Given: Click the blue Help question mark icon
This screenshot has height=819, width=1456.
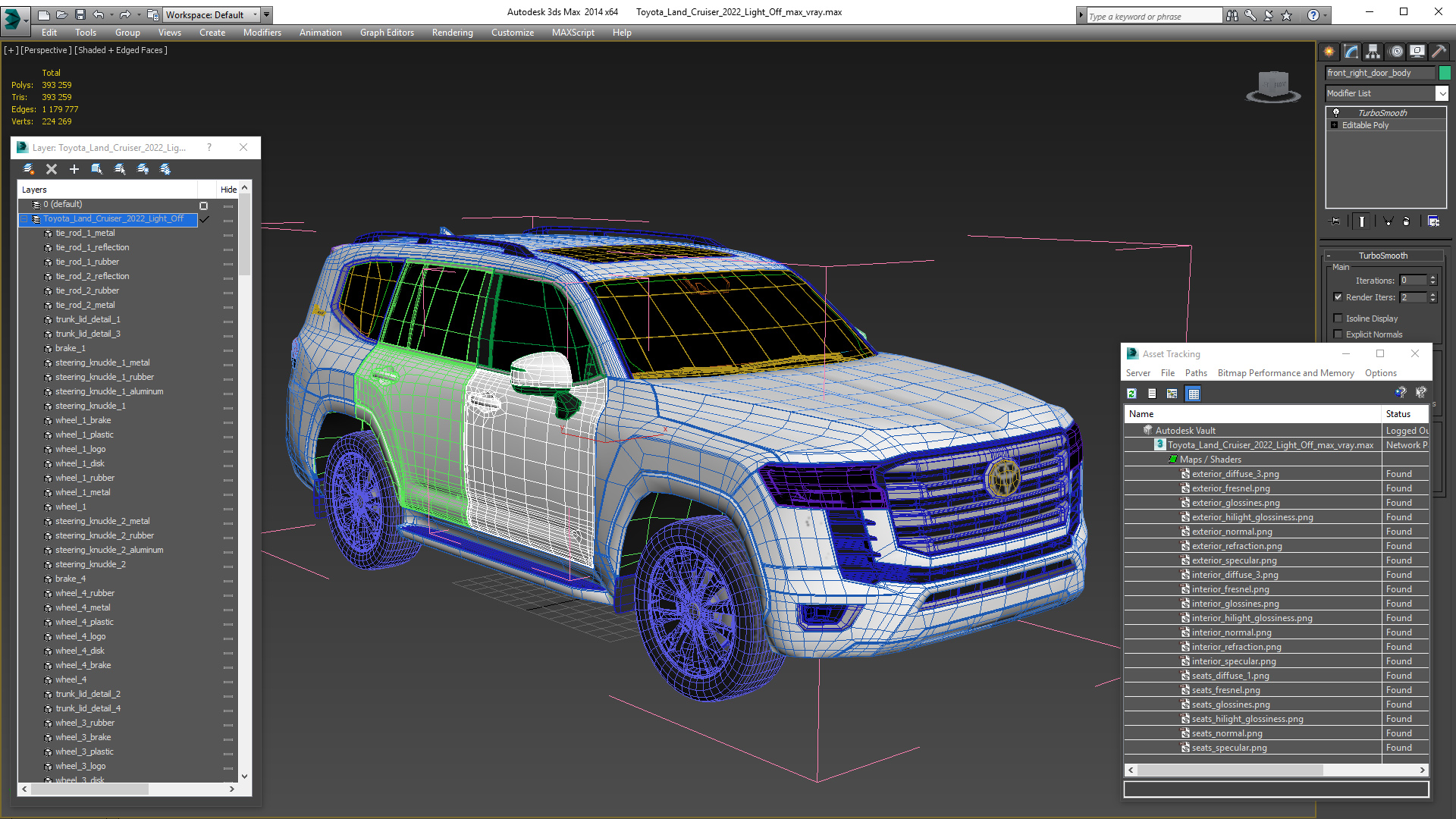Looking at the screenshot, I should [1313, 15].
